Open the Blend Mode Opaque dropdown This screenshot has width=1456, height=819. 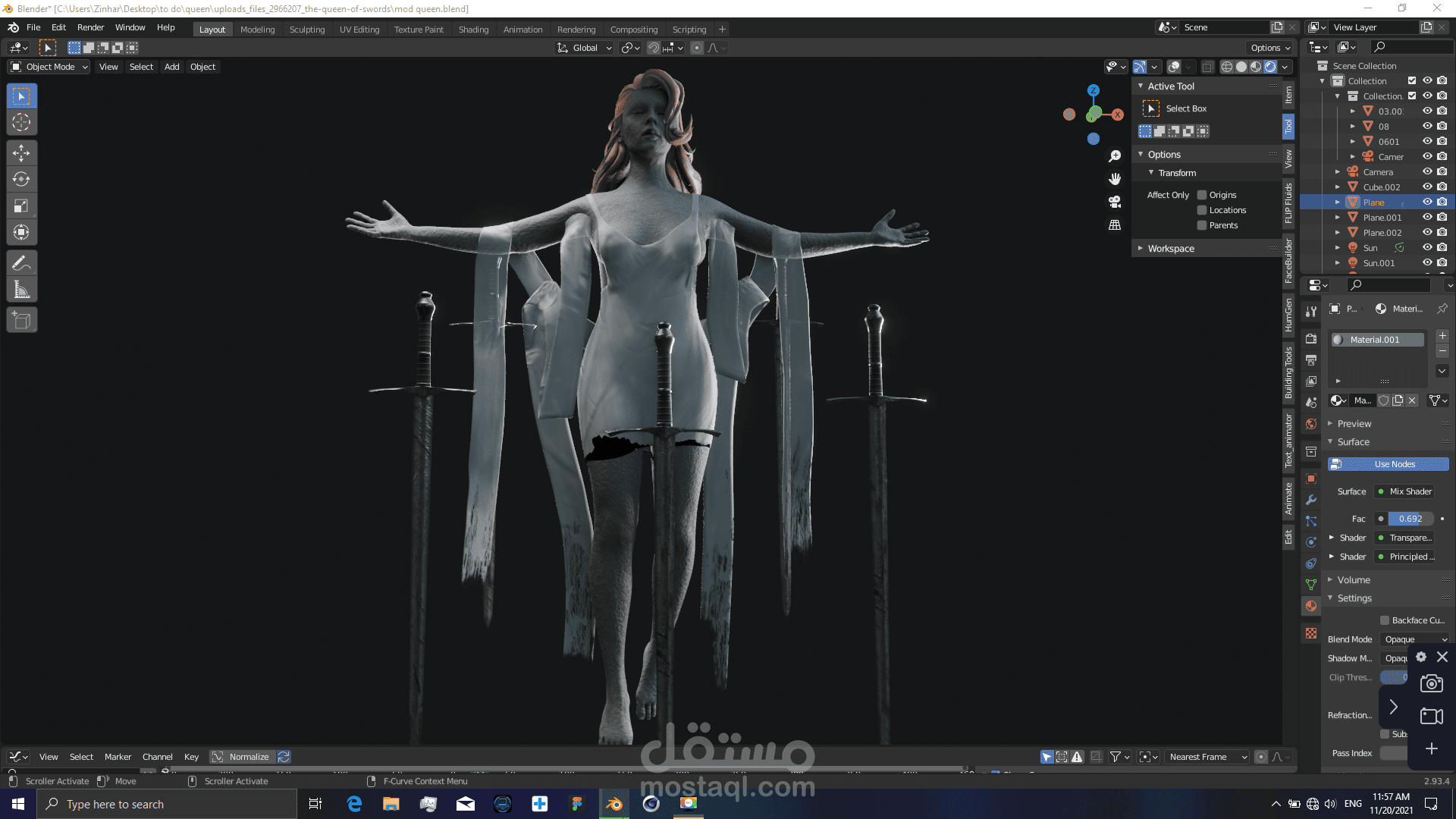1415,639
